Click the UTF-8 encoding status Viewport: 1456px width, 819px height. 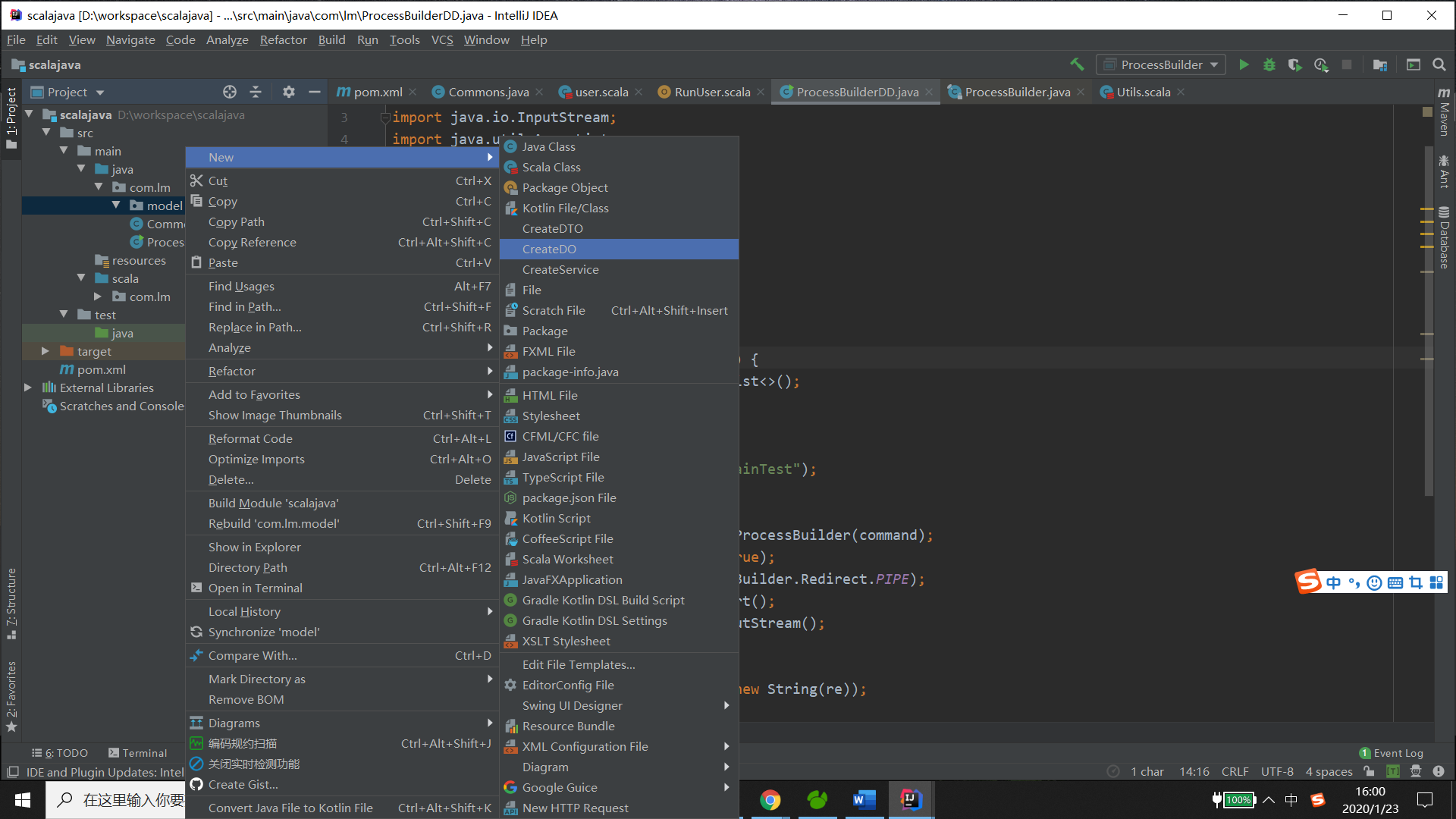click(x=1277, y=771)
